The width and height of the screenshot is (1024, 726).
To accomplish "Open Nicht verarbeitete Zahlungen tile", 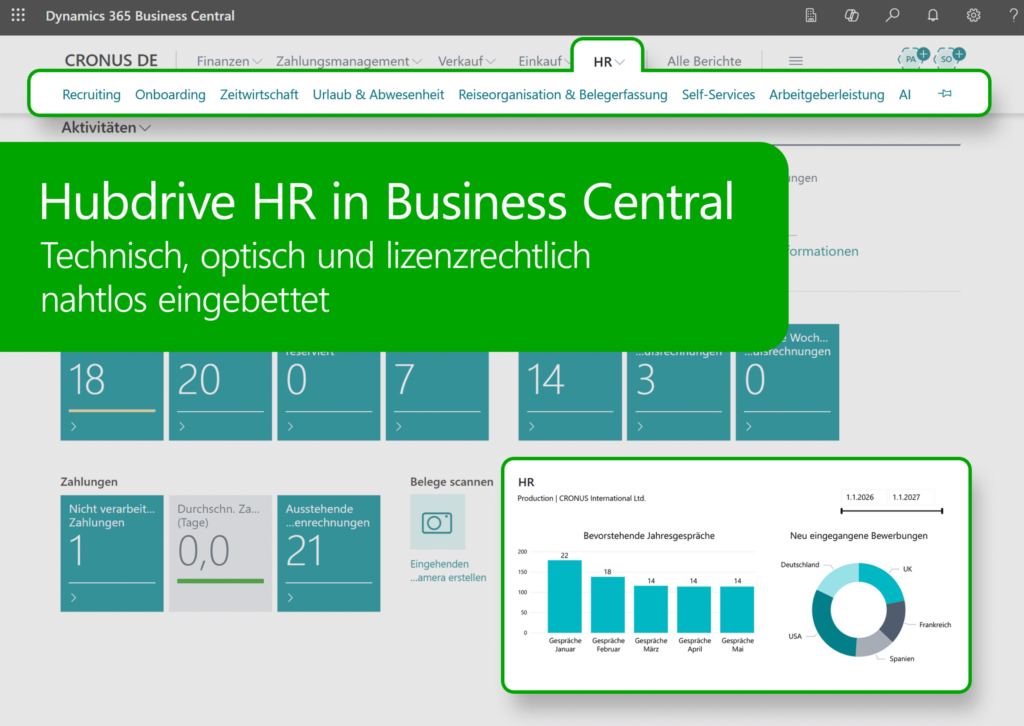I will (x=112, y=553).
